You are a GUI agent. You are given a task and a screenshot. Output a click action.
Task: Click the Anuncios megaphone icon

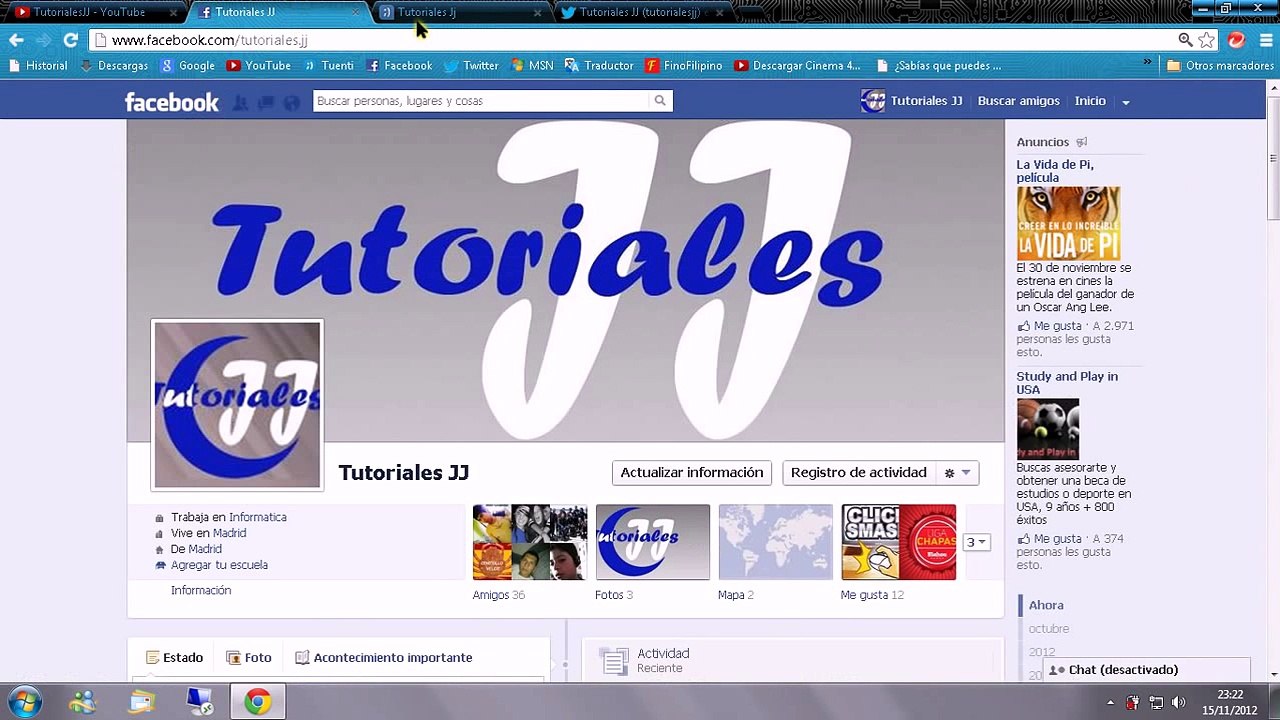click(1082, 142)
